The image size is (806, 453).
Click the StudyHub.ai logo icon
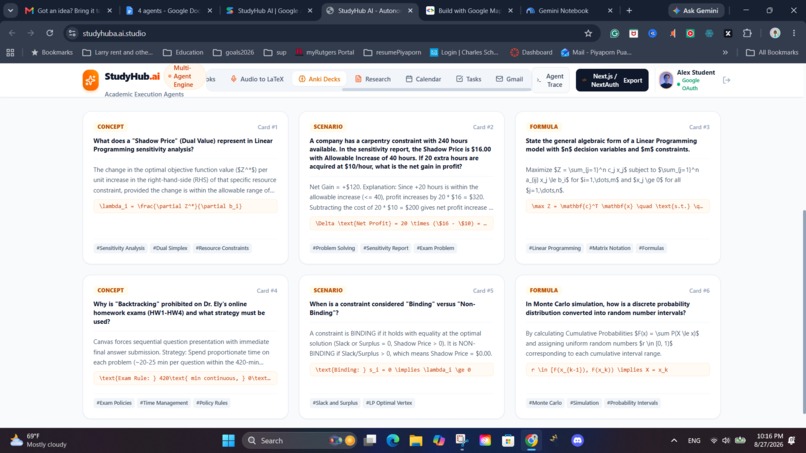(90, 80)
